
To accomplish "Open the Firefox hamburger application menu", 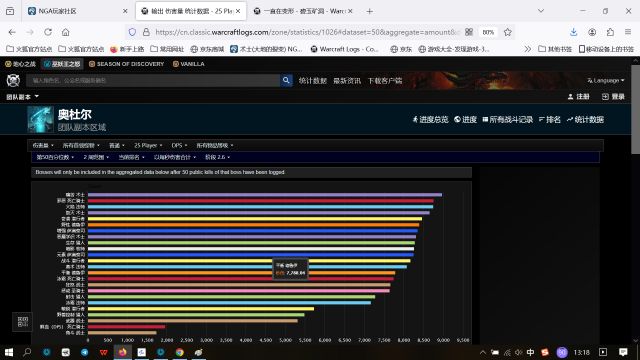I will pos(628,32).
